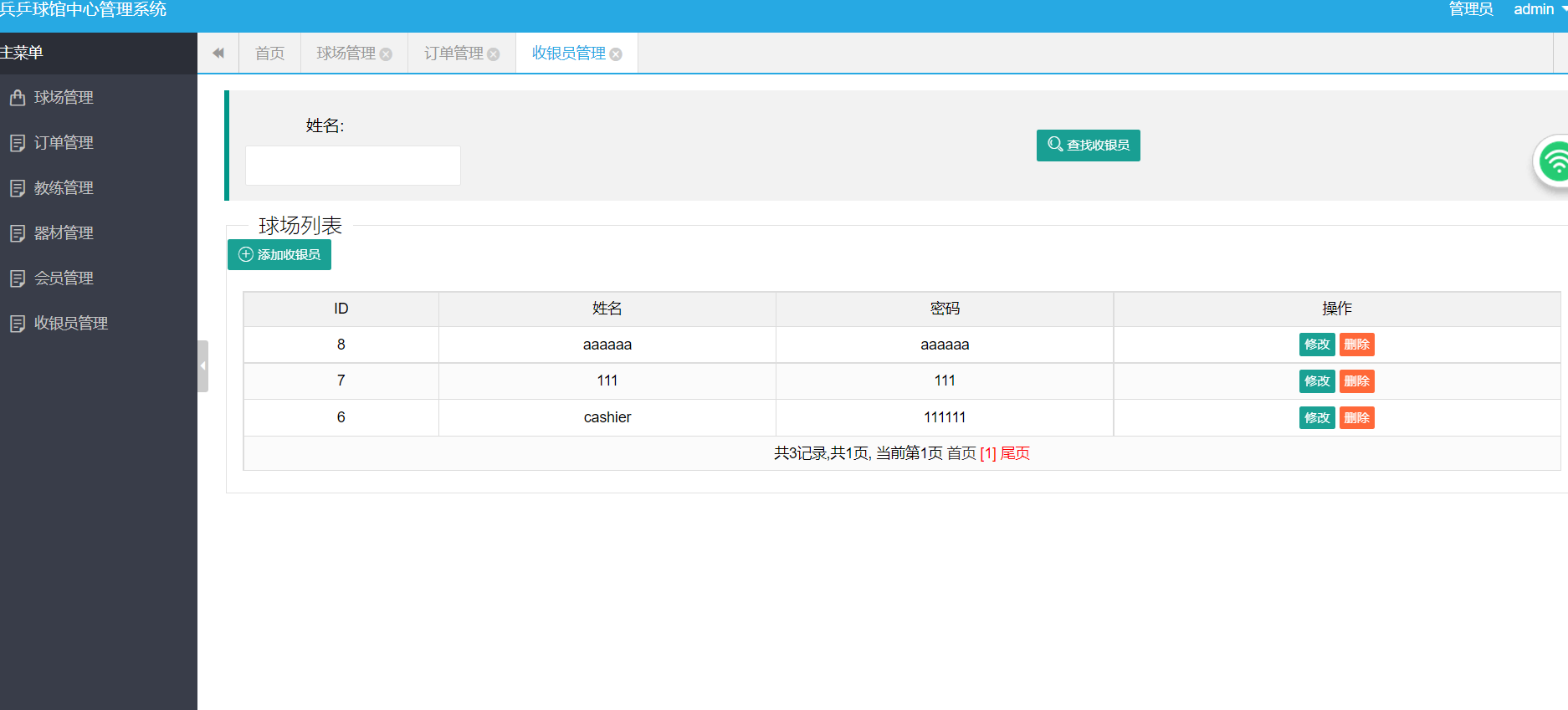Click the 教练管理 sidebar icon
Image resolution: width=1568 pixels, height=710 pixels.
tap(17, 188)
